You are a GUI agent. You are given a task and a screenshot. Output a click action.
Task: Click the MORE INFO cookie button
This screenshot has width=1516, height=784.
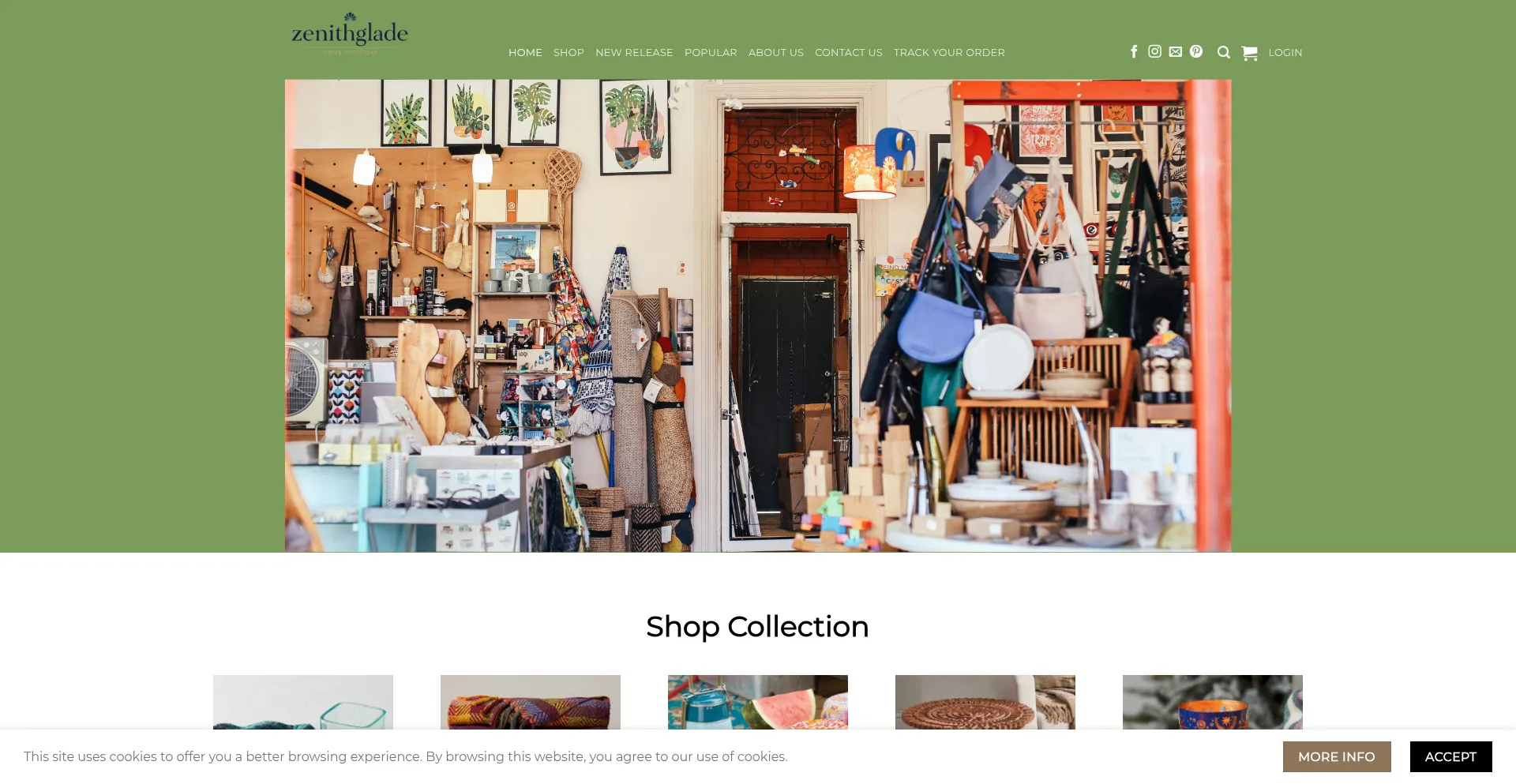(1337, 756)
